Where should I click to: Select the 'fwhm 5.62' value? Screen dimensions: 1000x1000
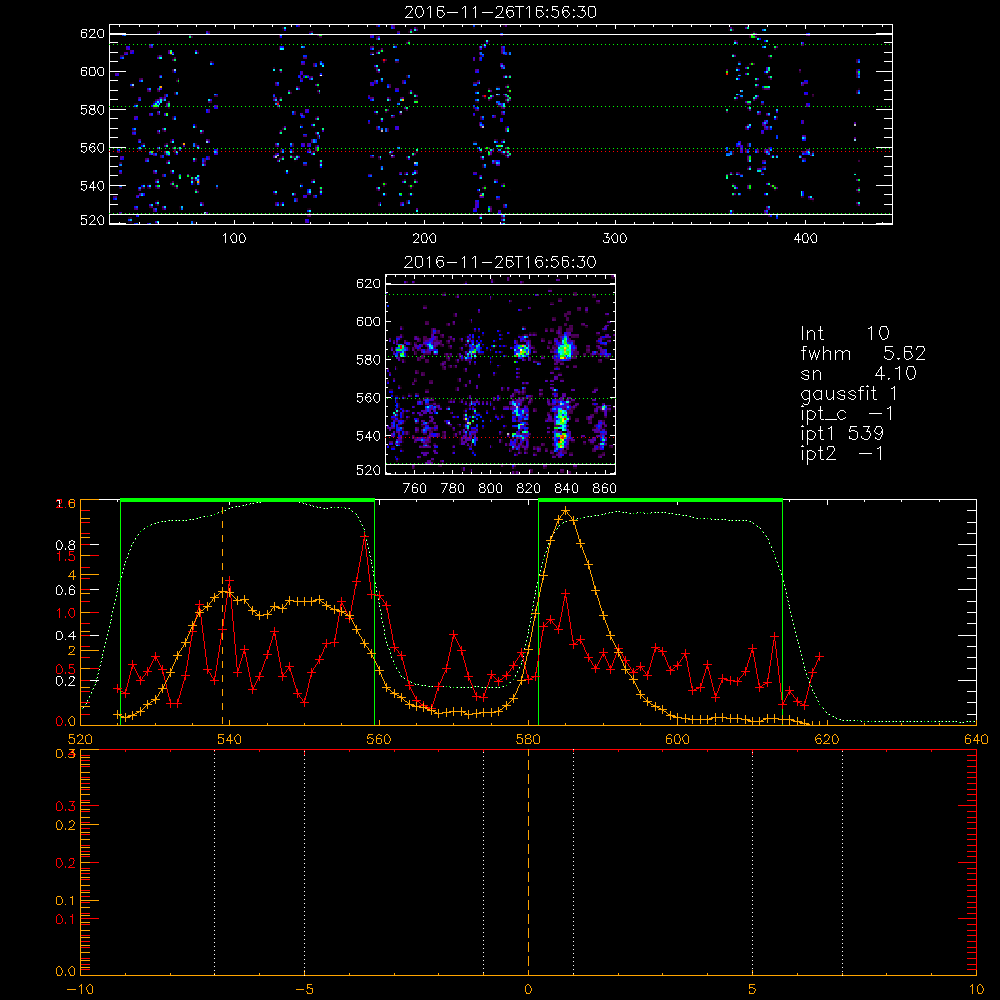pos(863,353)
